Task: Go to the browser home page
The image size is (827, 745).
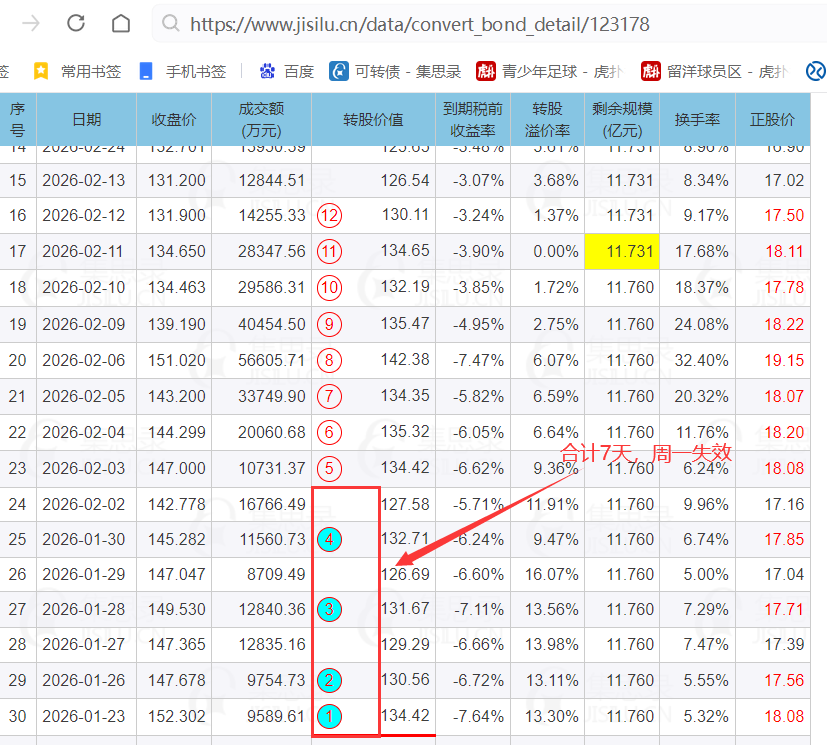Action: [121, 23]
